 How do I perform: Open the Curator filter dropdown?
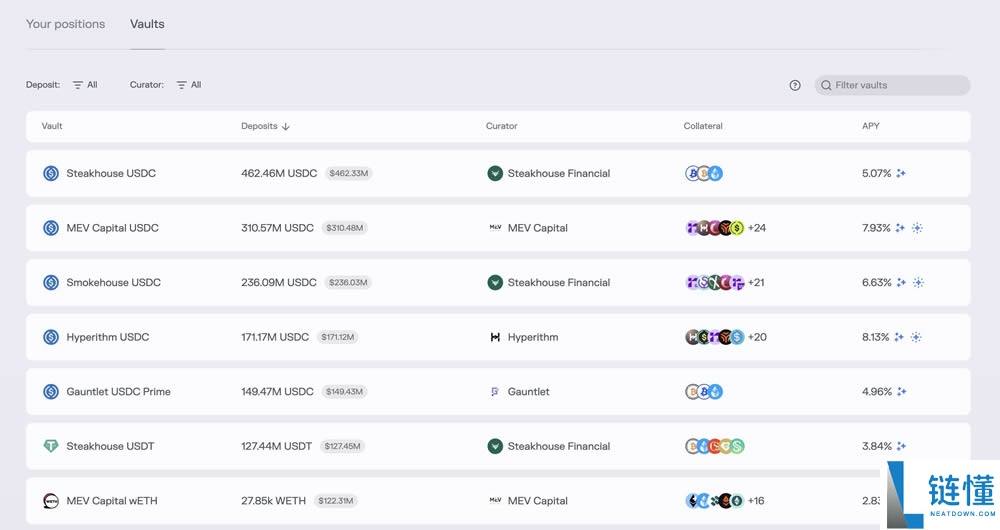click(x=189, y=86)
